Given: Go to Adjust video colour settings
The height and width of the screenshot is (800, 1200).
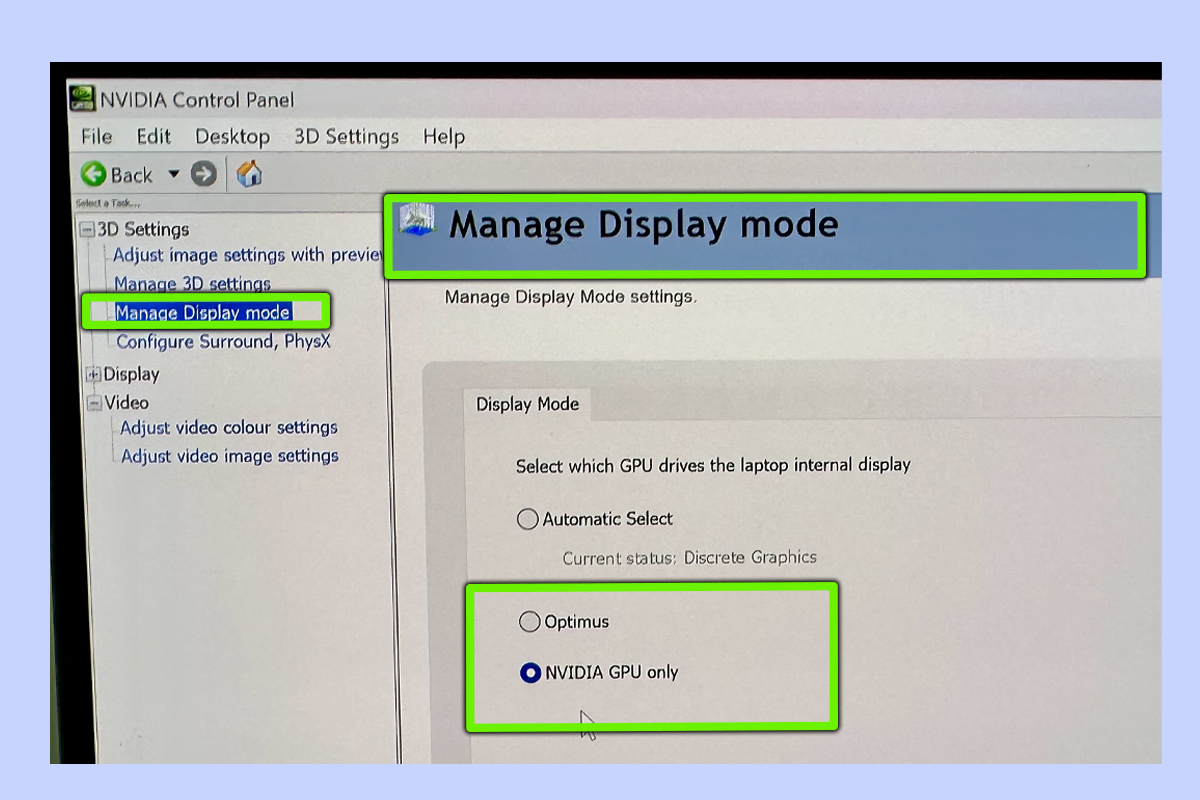Looking at the screenshot, I should point(229,428).
